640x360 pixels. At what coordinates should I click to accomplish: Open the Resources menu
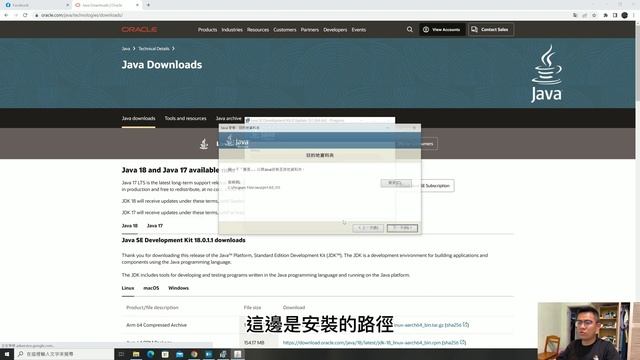(x=258, y=30)
